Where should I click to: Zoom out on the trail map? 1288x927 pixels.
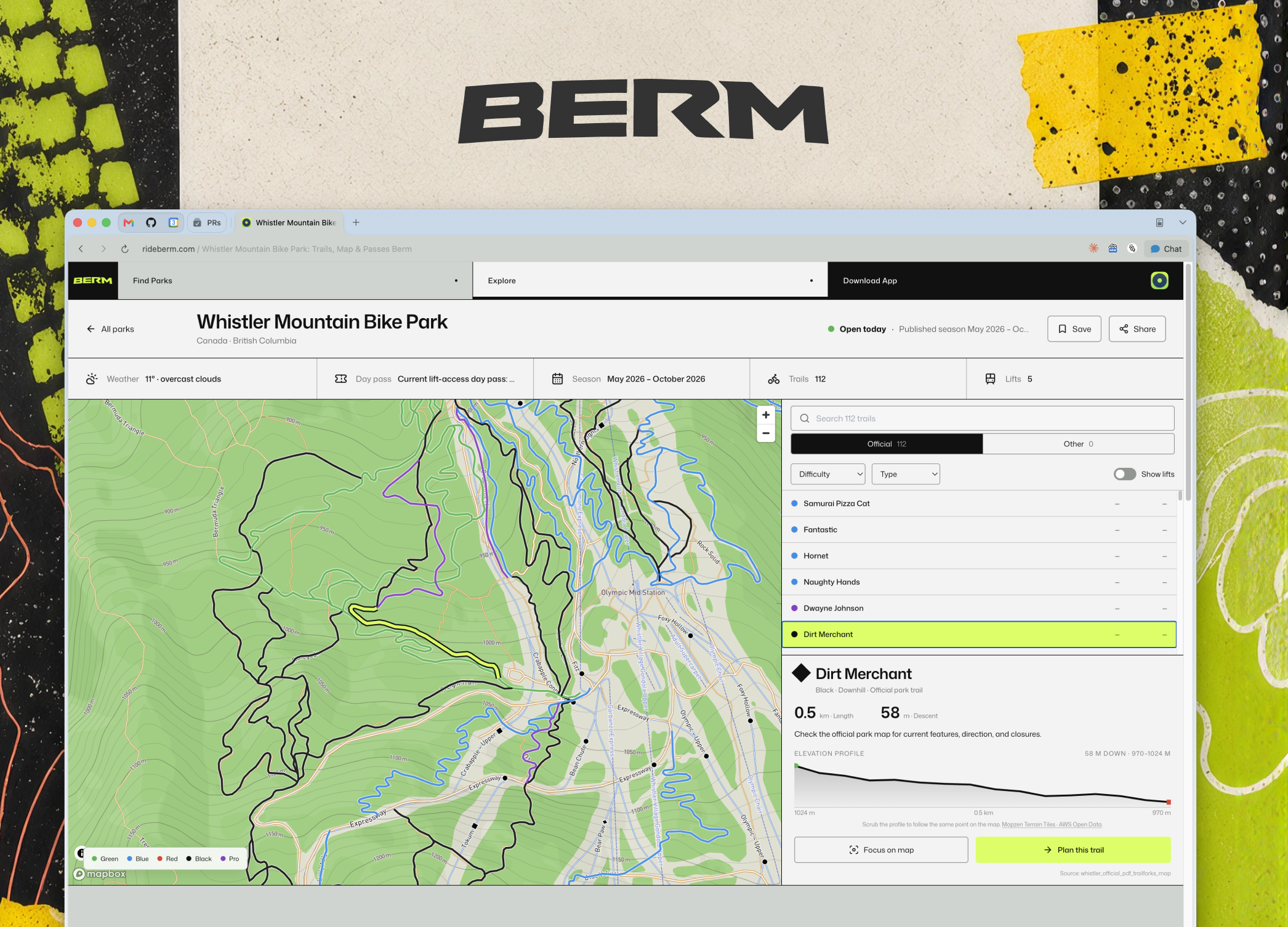point(766,433)
